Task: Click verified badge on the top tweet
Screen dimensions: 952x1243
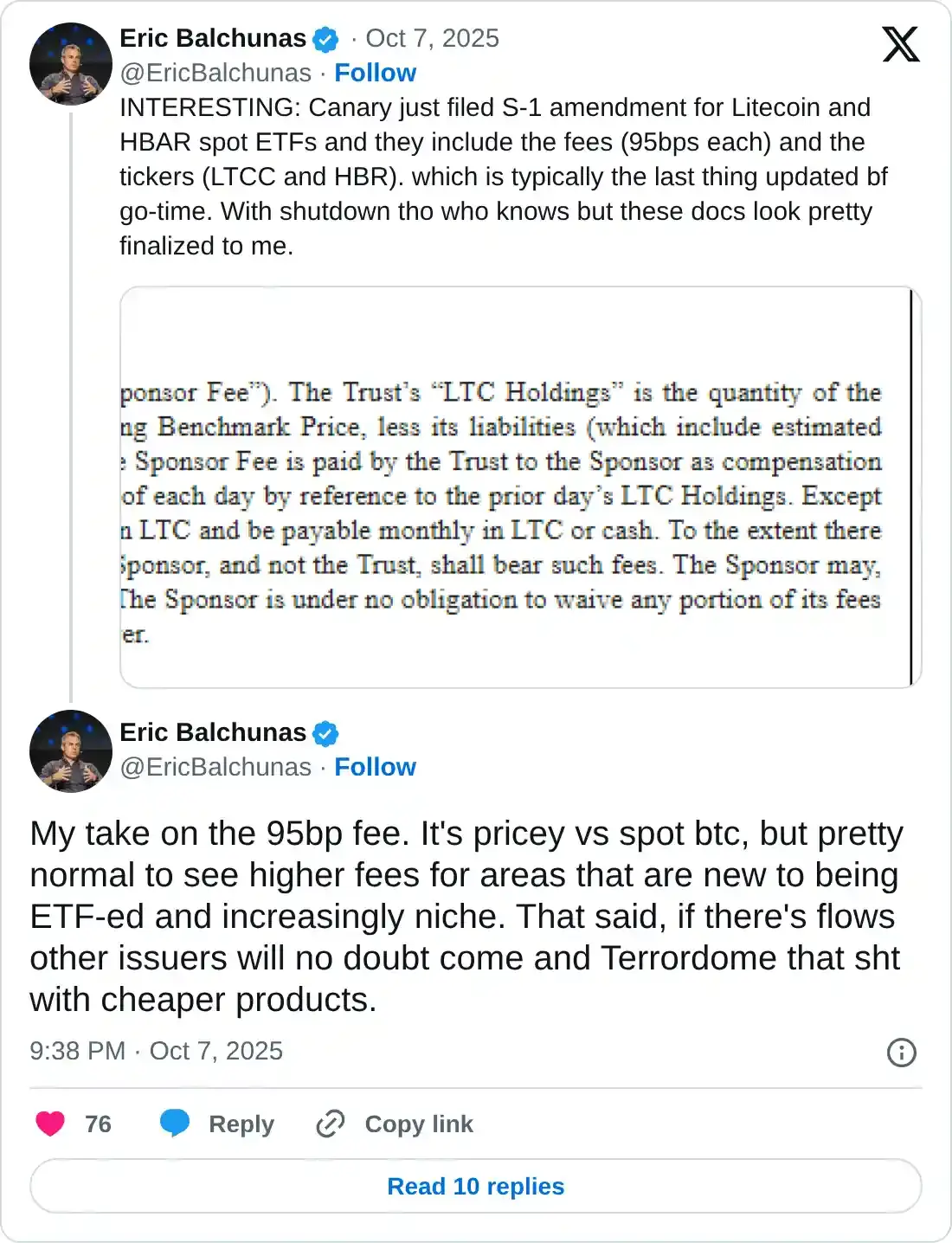Action: click(x=325, y=40)
